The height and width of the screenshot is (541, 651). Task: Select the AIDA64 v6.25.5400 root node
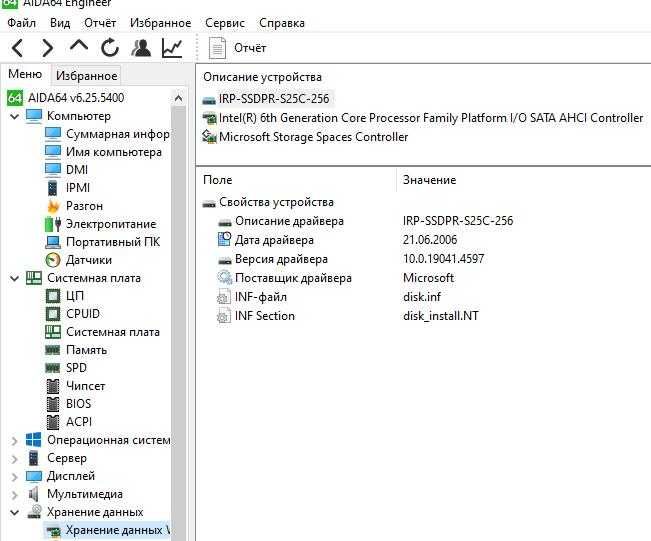[x=76, y=98]
